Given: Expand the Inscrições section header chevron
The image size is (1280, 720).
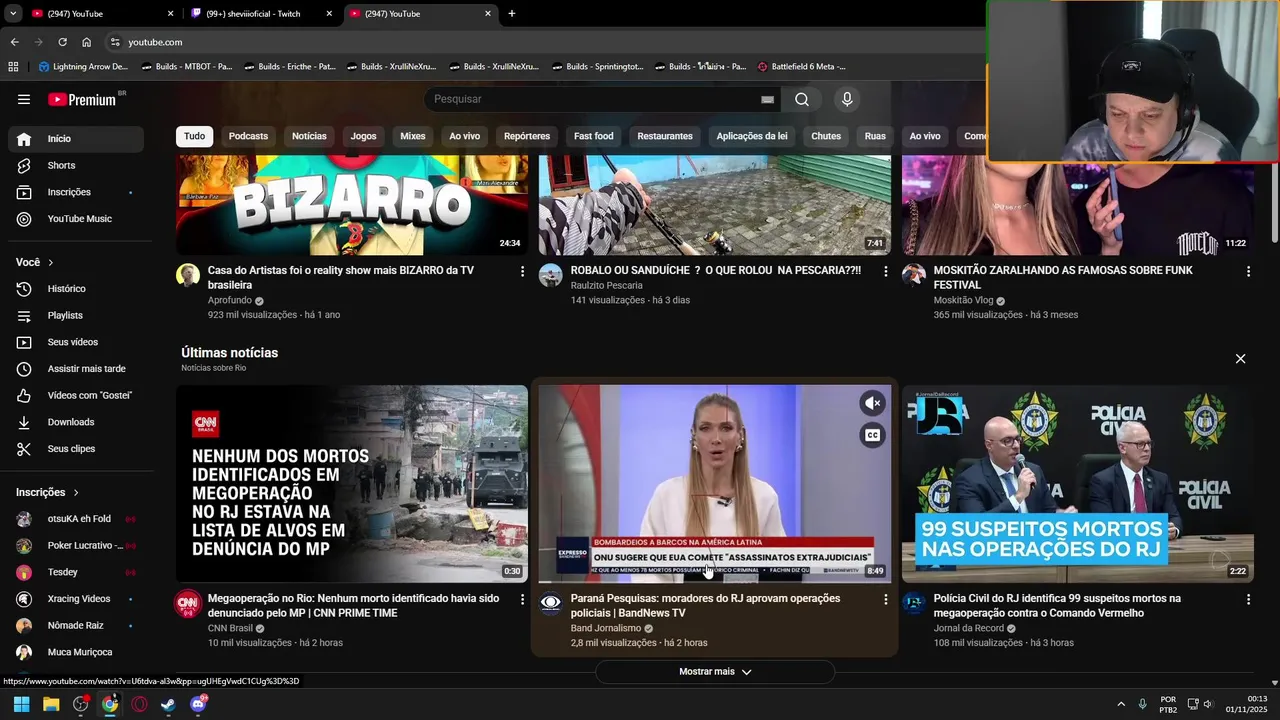Looking at the screenshot, I should pos(75,492).
